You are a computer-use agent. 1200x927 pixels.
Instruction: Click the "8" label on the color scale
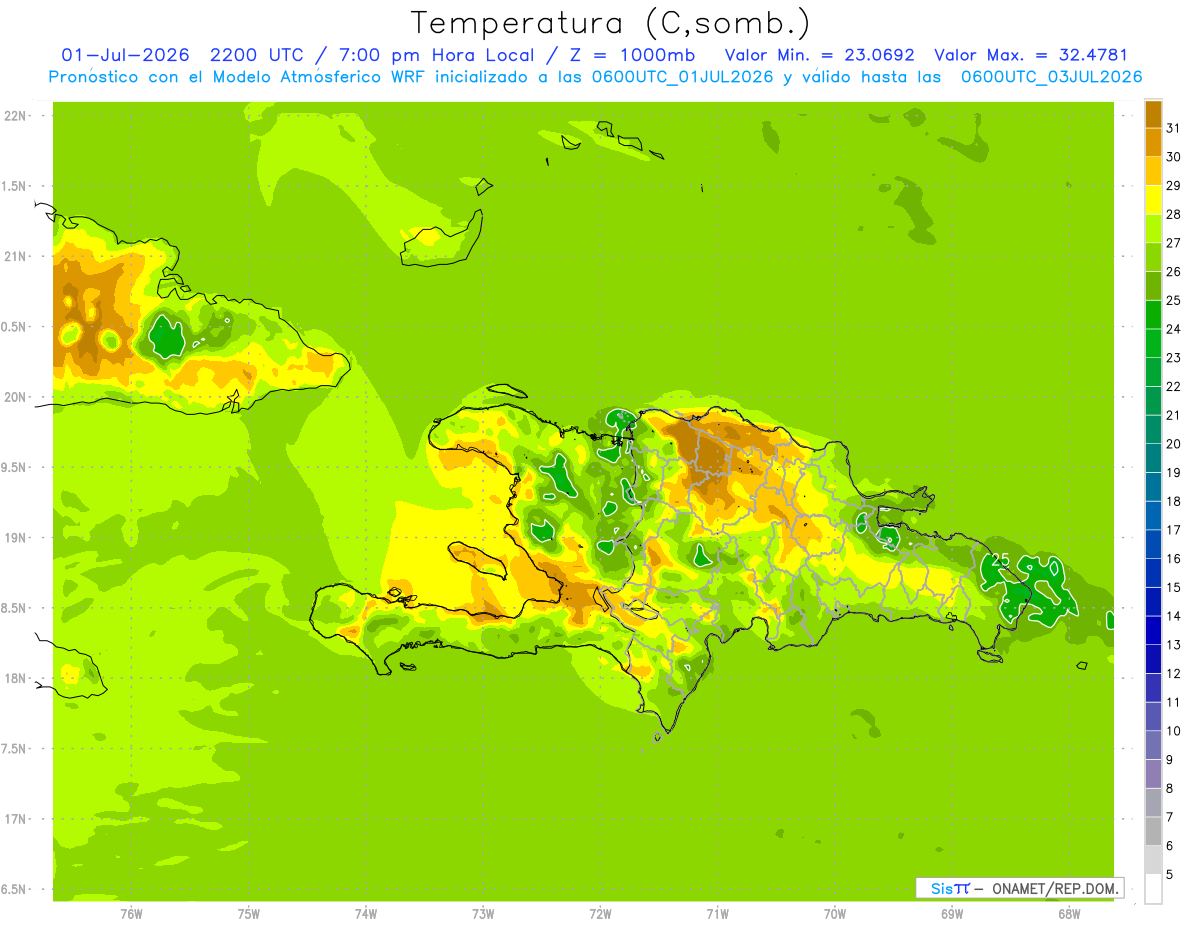coord(1170,789)
